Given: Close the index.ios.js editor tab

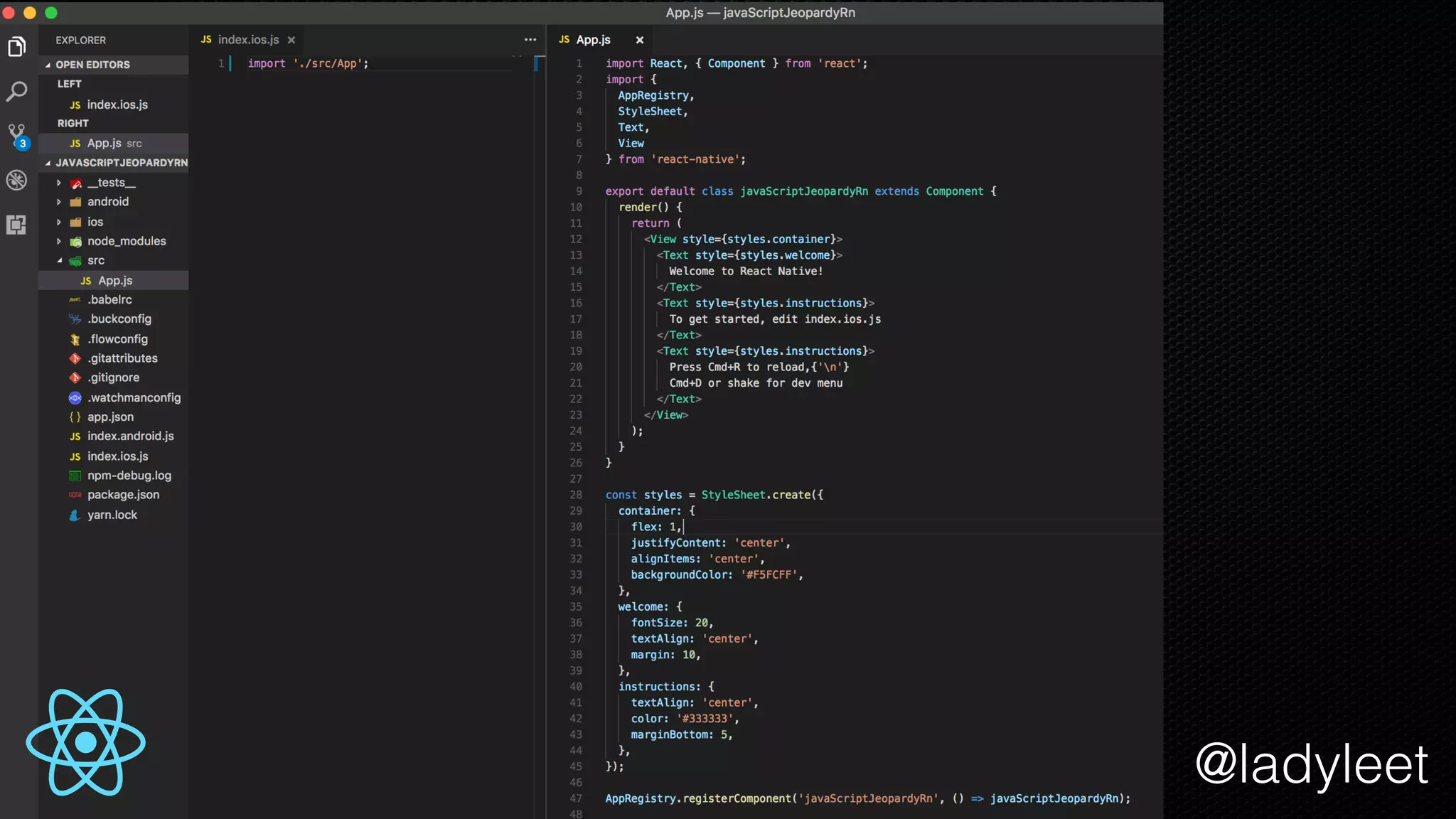Looking at the screenshot, I should [x=291, y=41].
